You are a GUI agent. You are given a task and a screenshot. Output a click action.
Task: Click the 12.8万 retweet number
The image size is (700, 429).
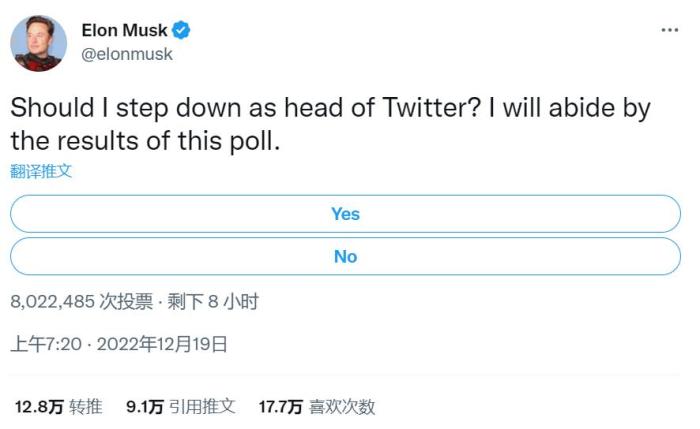pos(38,407)
